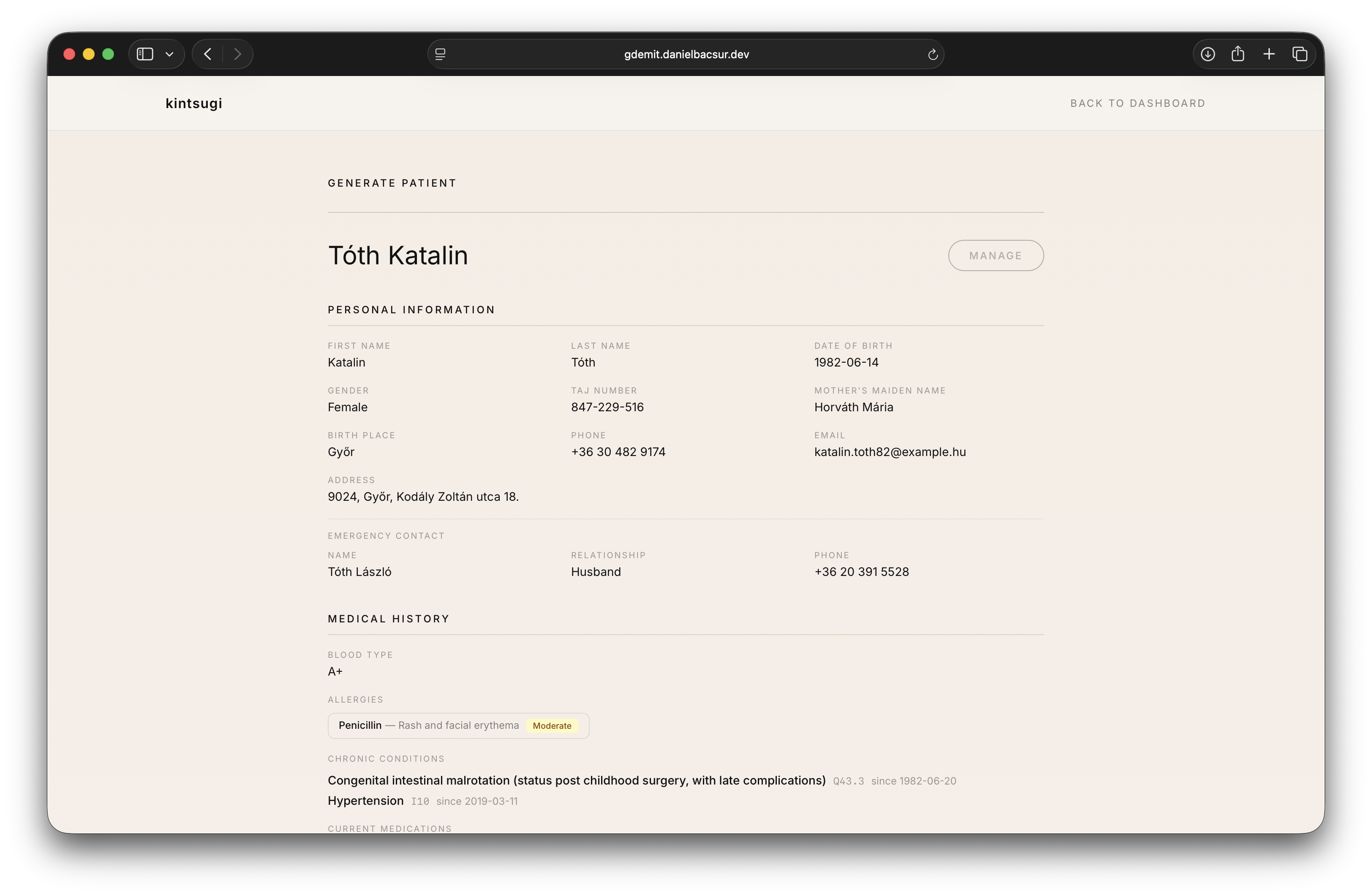Open the sidebar options dropdown chevron
Screen dimensions: 1372x896
coord(169,54)
